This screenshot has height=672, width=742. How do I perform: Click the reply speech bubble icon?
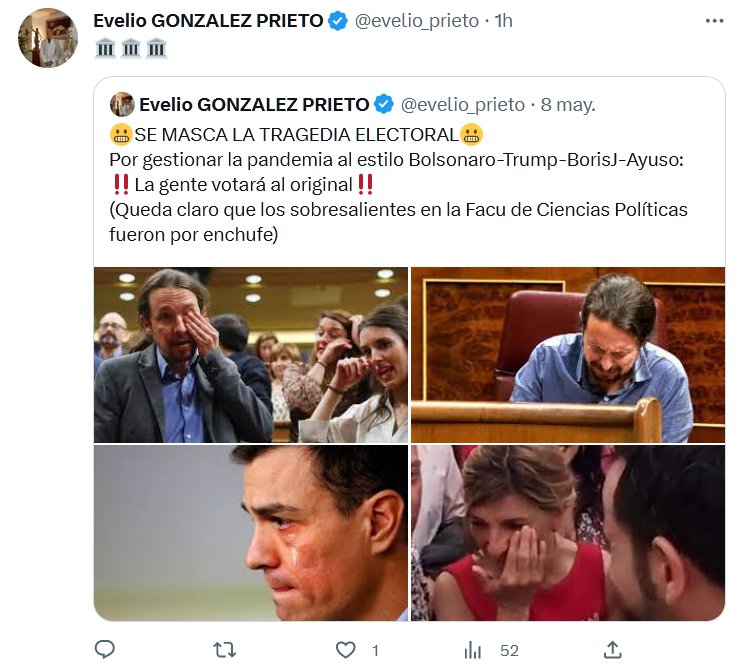click(105, 650)
